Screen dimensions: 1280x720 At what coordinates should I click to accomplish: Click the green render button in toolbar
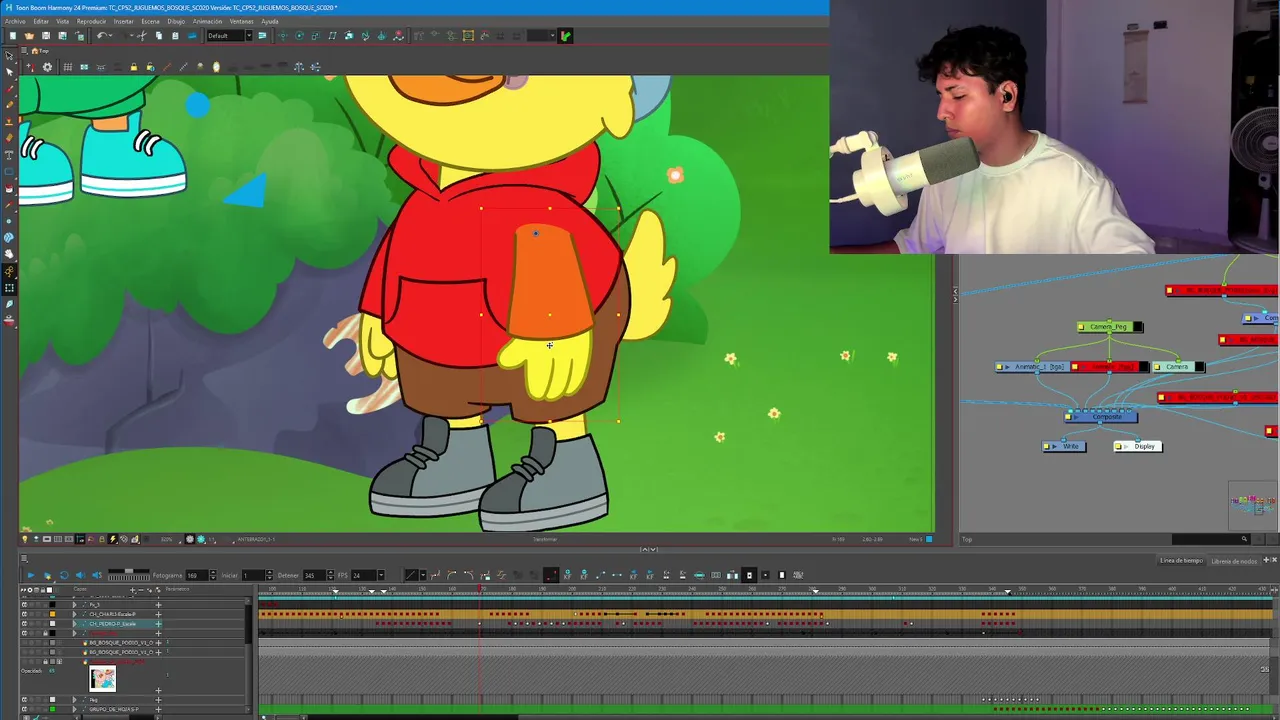(x=565, y=36)
